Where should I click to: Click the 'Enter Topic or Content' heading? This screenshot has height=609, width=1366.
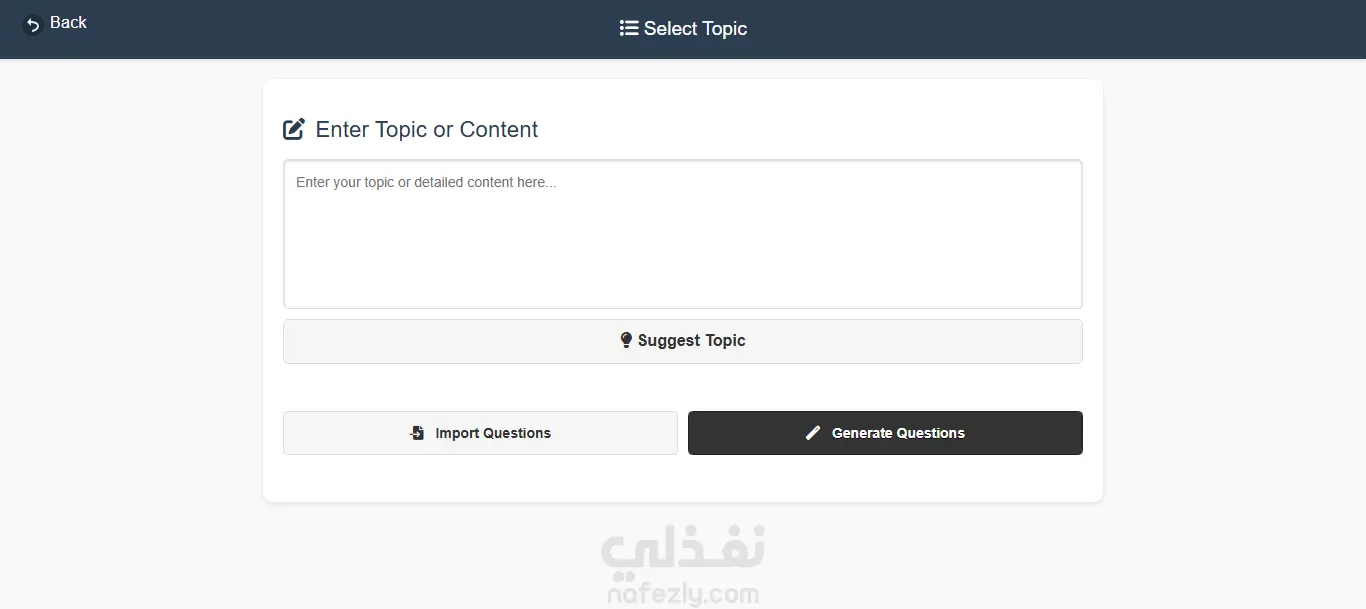coord(427,130)
